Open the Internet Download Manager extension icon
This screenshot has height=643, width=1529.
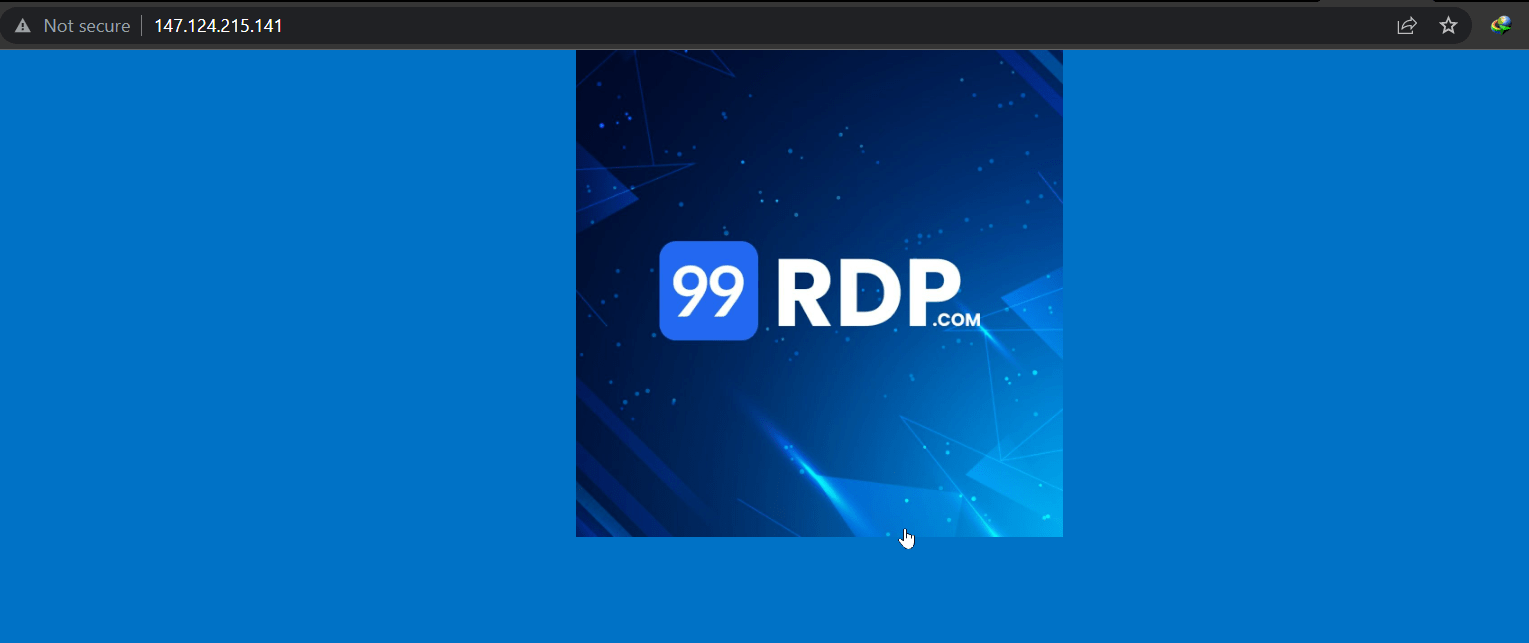[1500, 26]
